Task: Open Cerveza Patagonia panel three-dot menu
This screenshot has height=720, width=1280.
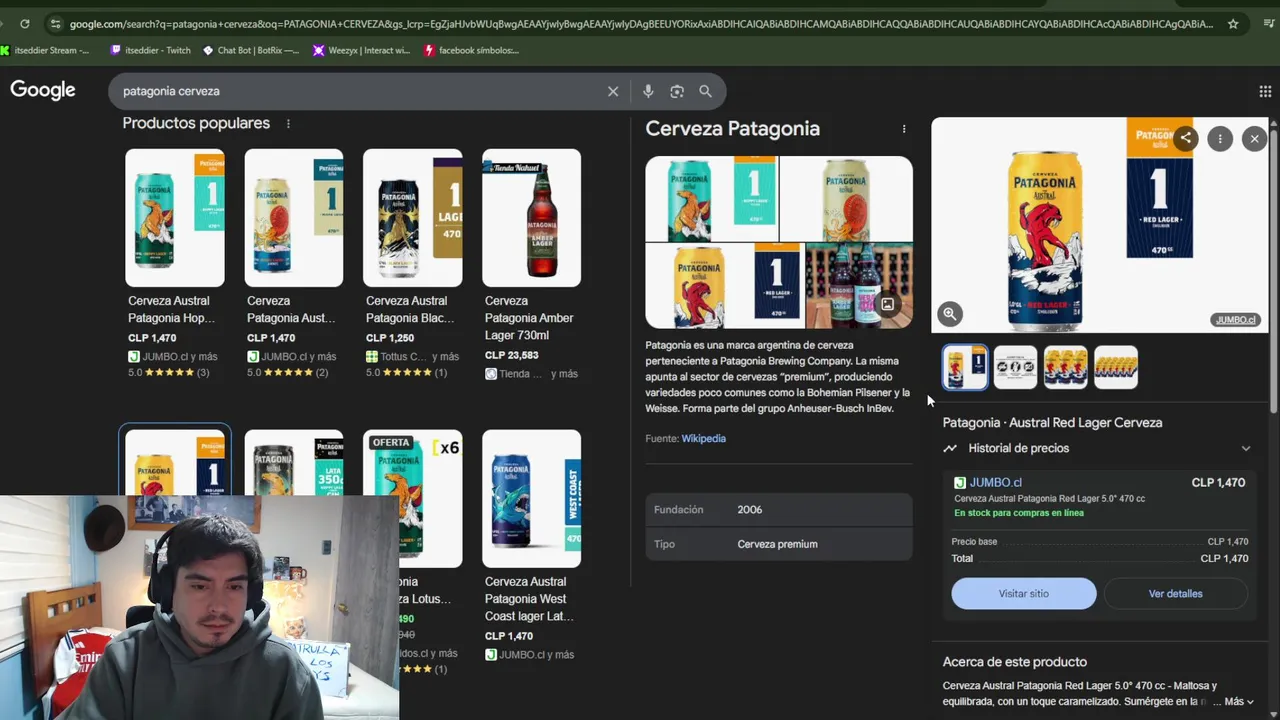Action: 904,129
